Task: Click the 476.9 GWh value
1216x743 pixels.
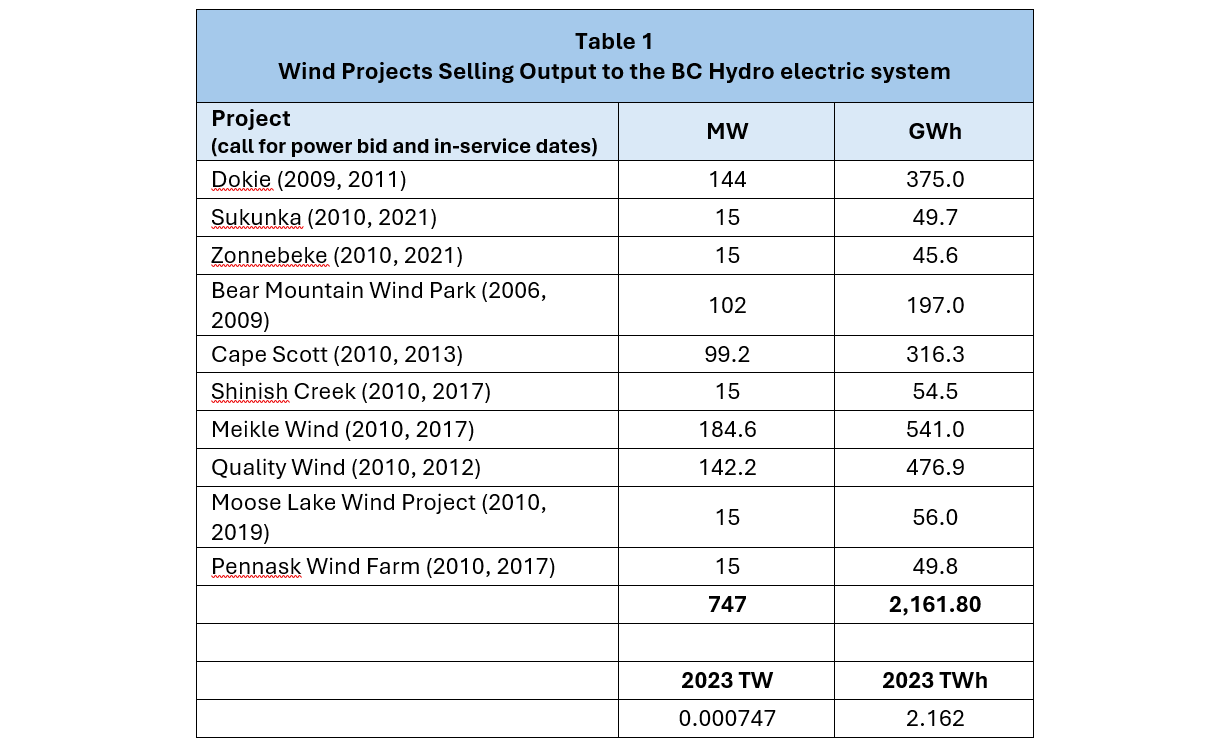Action: [934, 468]
